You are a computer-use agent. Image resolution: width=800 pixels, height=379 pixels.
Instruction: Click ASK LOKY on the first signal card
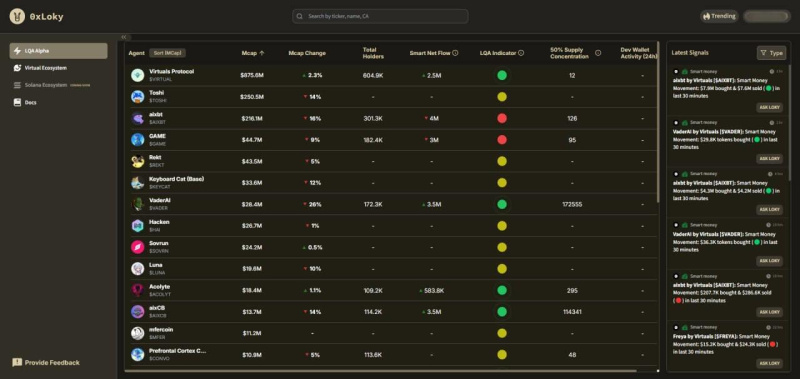(769, 108)
